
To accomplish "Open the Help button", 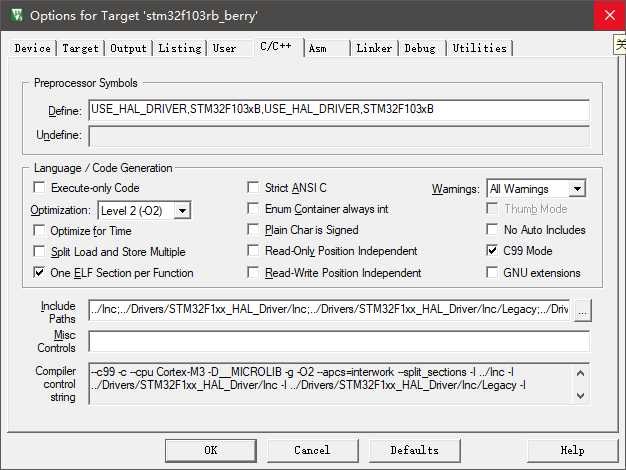I will 573,450.
